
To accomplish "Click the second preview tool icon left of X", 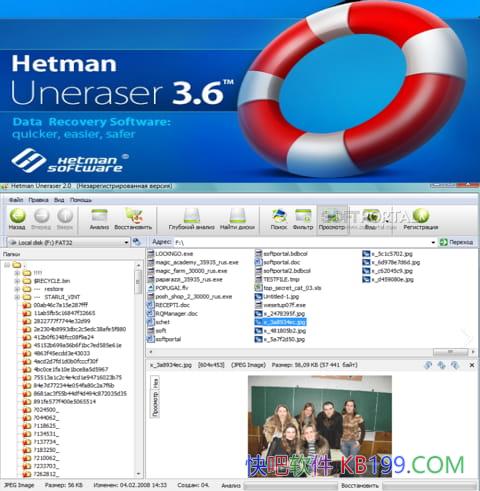I will coord(442,365).
